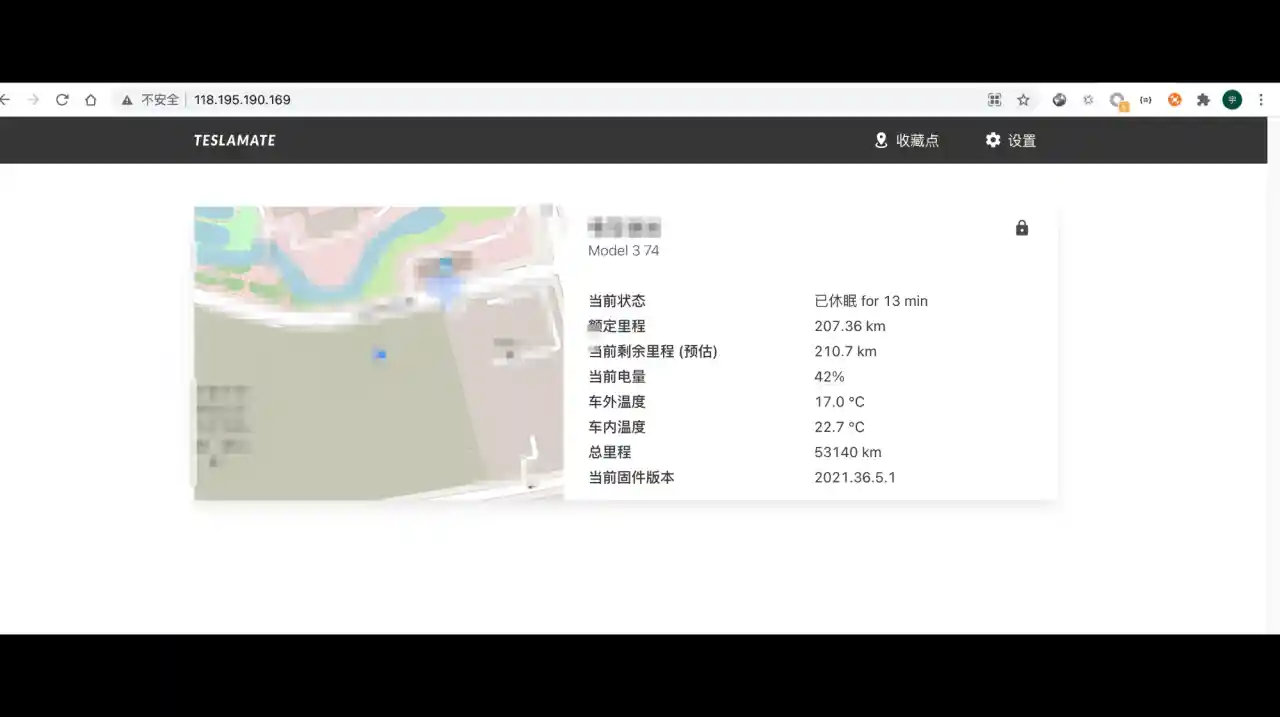The height and width of the screenshot is (717, 1280).
Task: Open the tab groups grid icon
Action: coord(994,99)
